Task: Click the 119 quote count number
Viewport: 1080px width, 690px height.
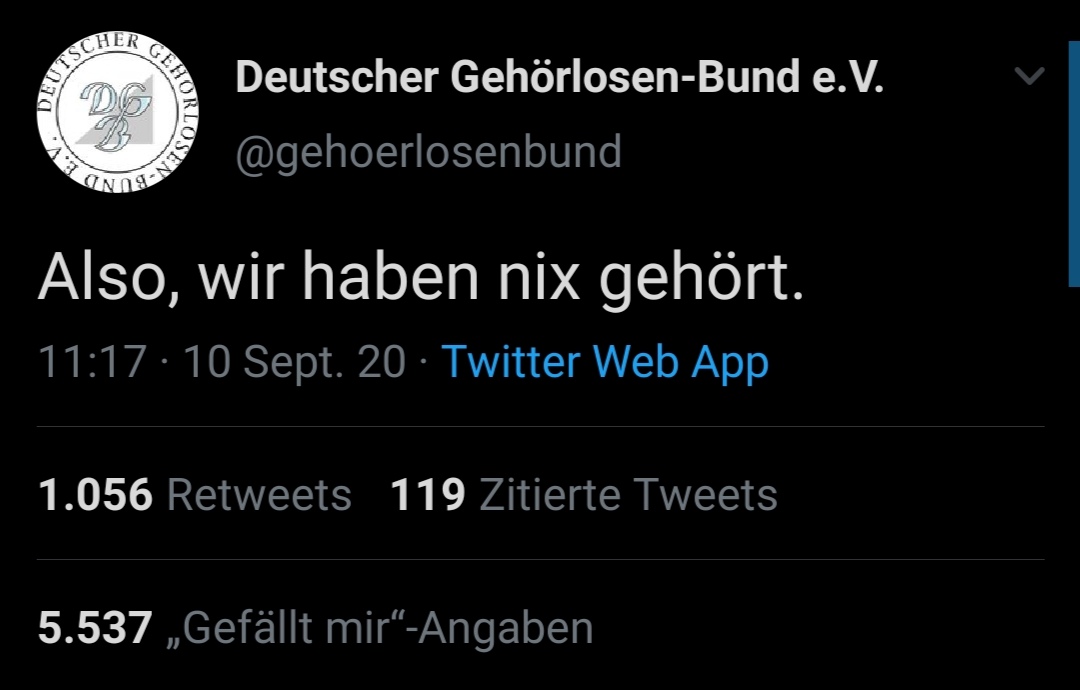Action: (428, 495)
